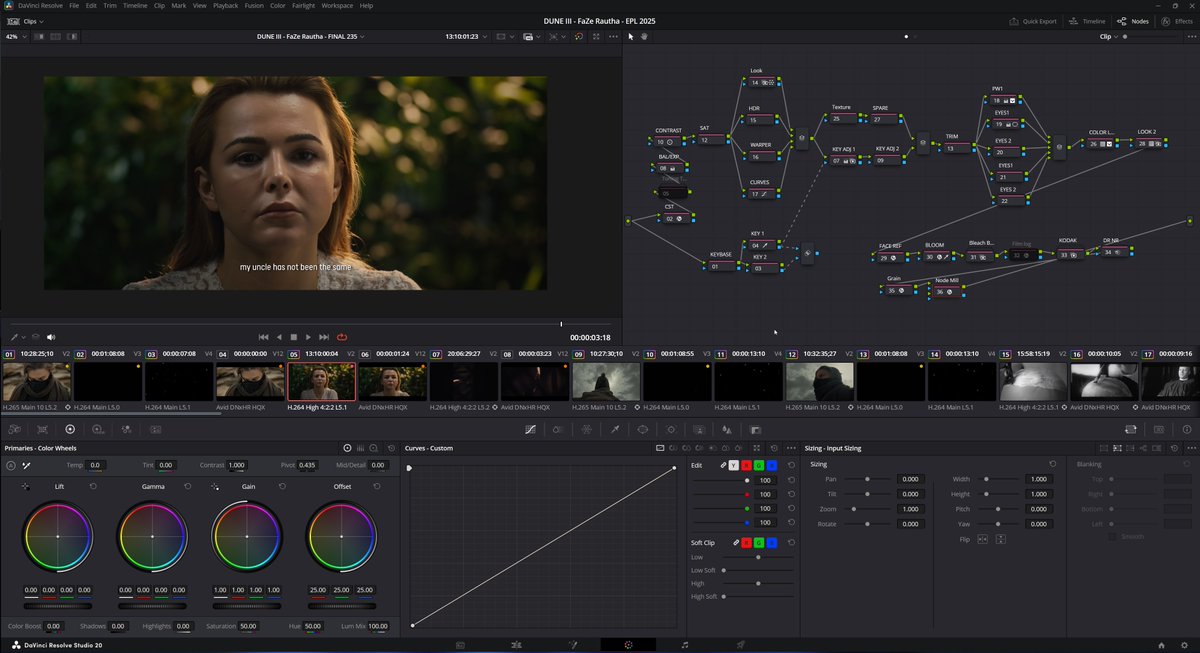
Task: Click the Saturation value field
Action: pyautogui.click(x=247, y=626)
